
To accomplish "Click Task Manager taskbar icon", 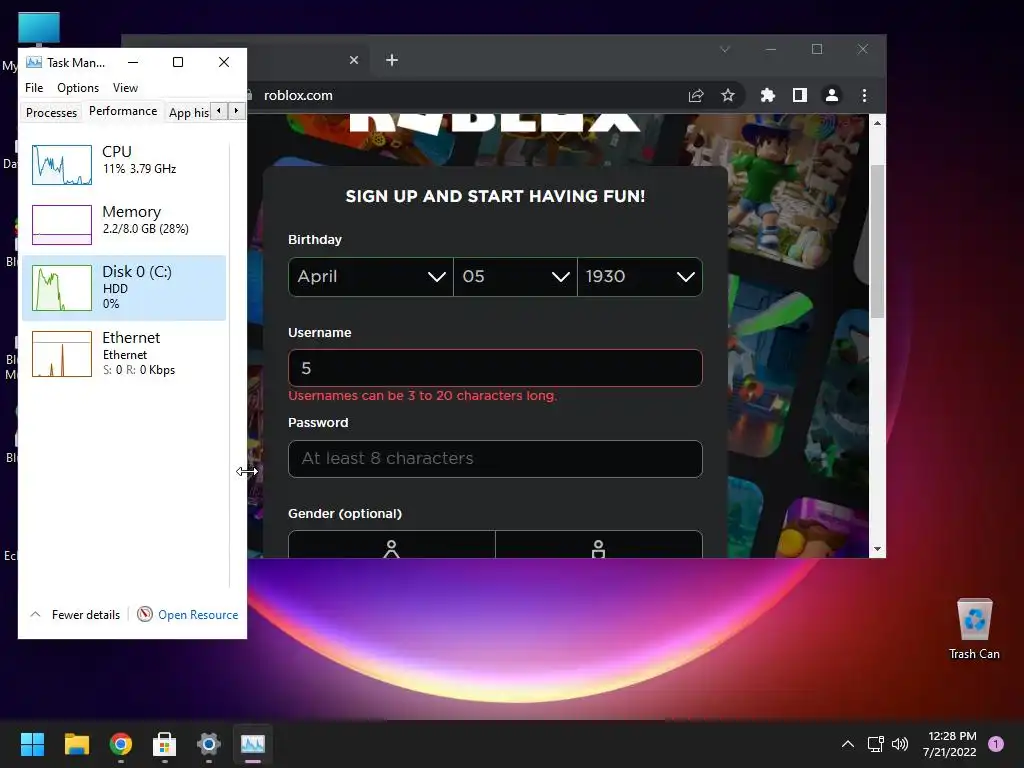I will [253, 744].
